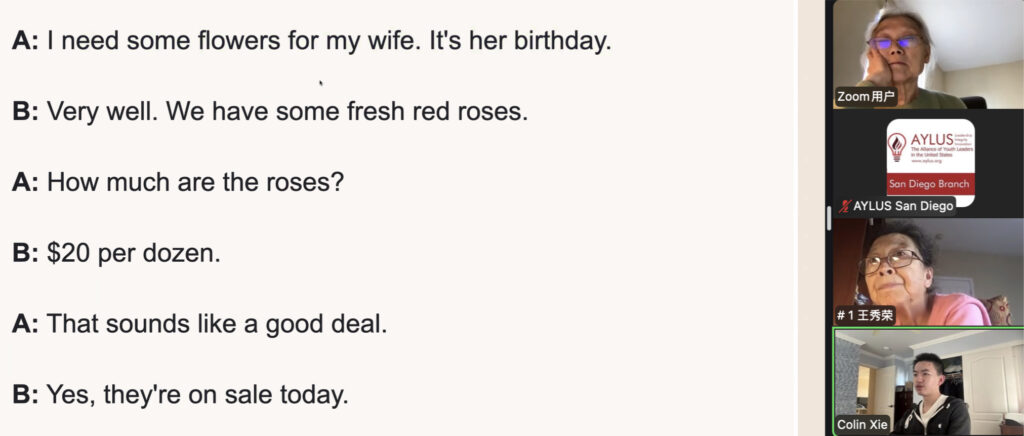Click the red San Diego Branch banner
Screen dimensions: 1024x436
(930, 183)
